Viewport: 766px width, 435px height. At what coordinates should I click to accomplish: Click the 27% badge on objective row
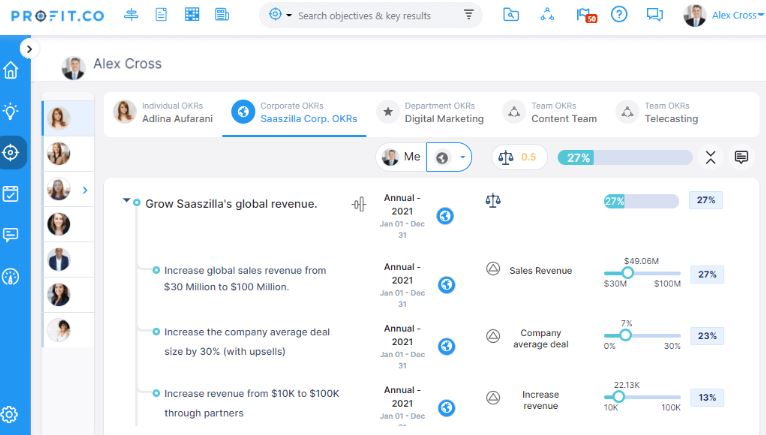pyautogui.click(x=706, y=200)
